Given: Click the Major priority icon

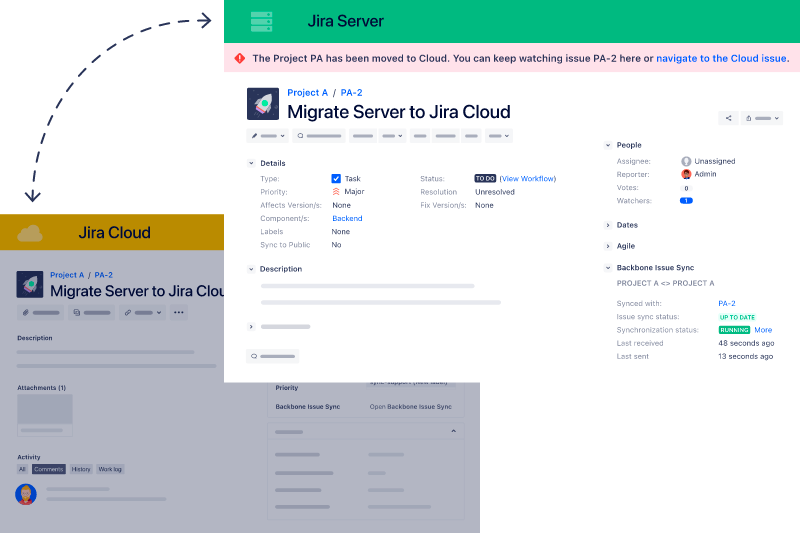Looking at the screenshot, I should 336,191.
